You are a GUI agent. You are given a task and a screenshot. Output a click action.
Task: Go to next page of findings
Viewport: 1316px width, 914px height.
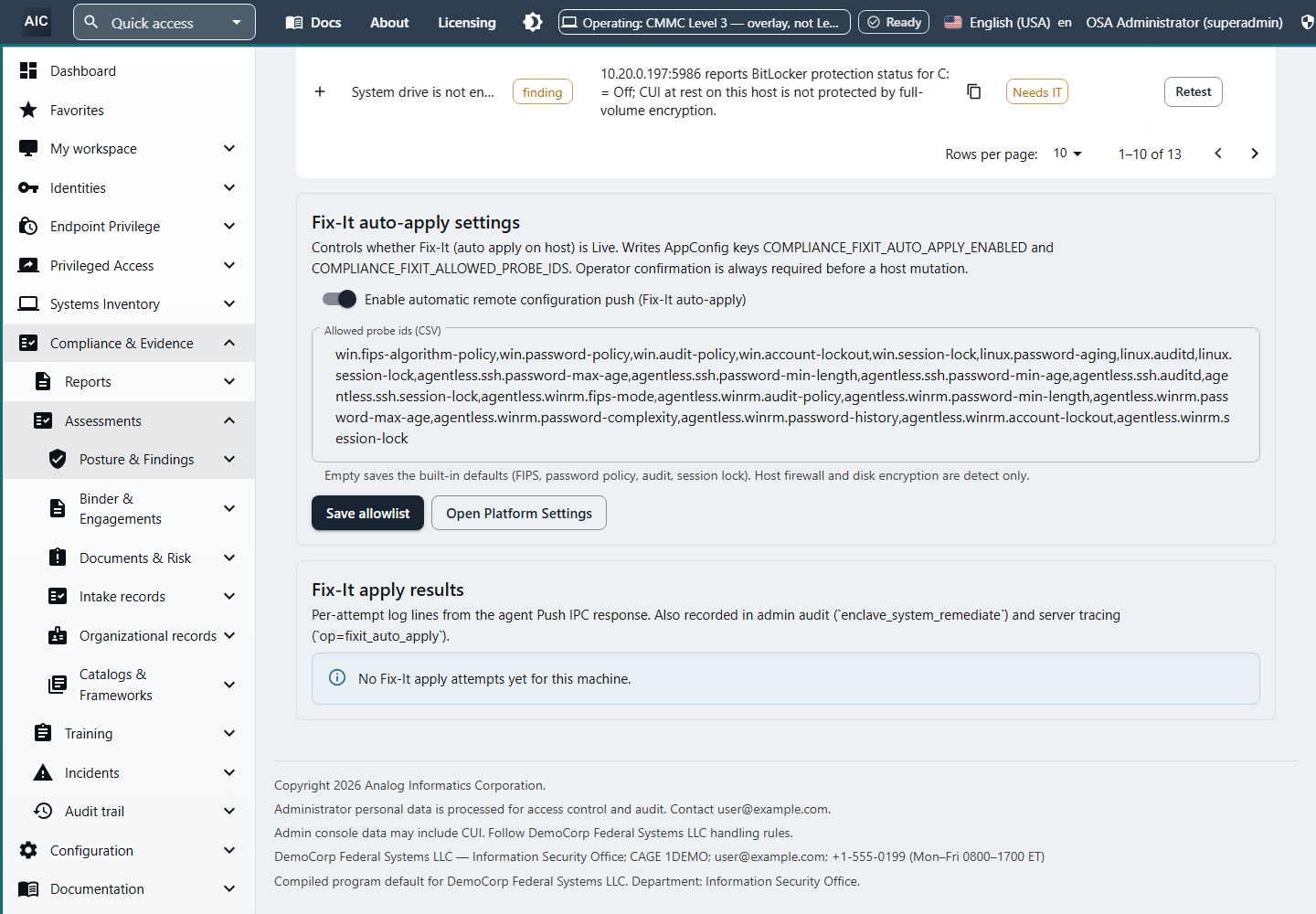pyautogui.click(x=1255, y=154)
